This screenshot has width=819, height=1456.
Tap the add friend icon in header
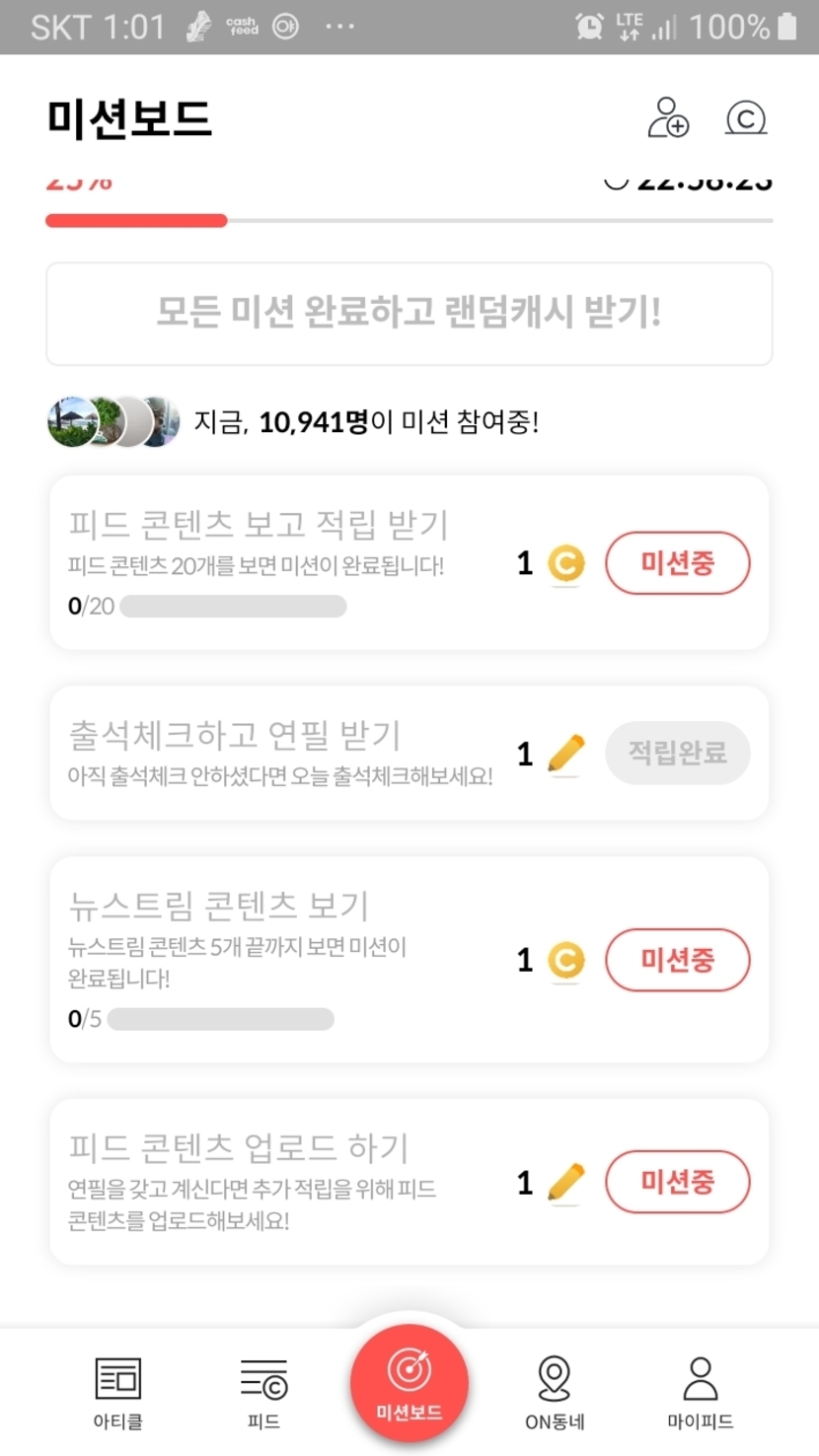668,118
